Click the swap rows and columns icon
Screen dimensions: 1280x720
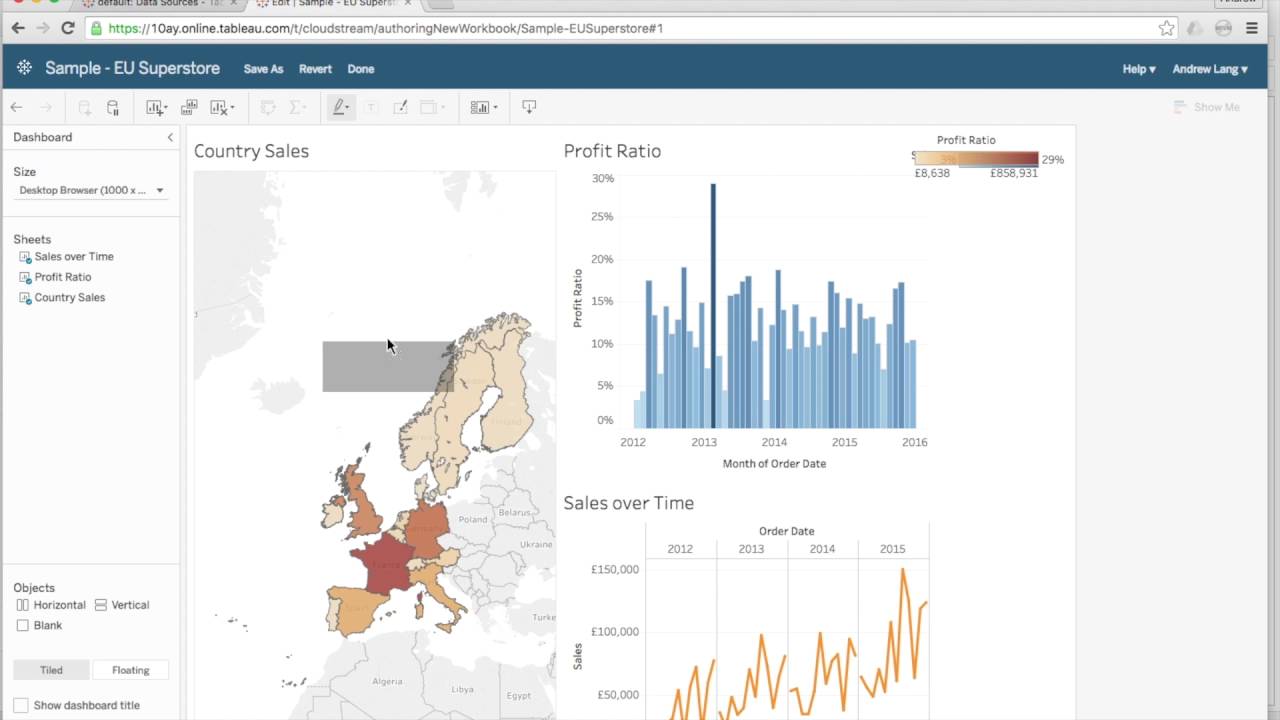pyautogui.click(x=267, y=107)
